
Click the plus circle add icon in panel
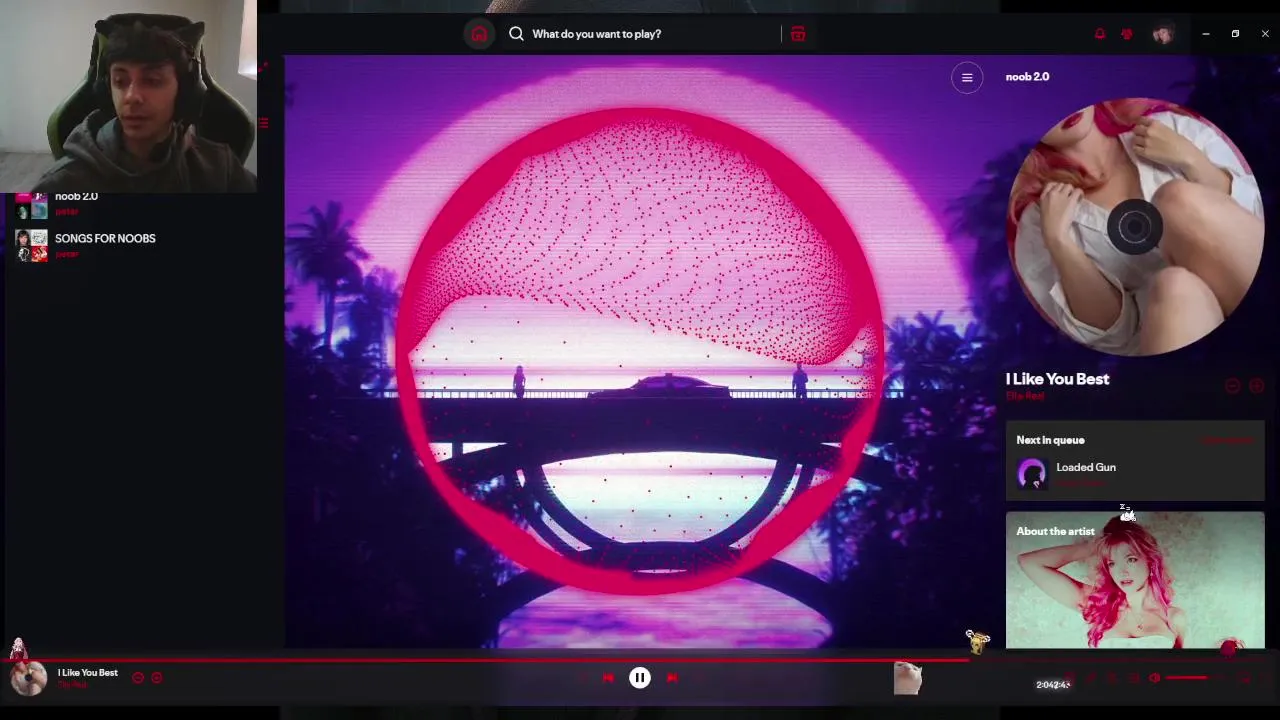click(x=1256, y=386)
